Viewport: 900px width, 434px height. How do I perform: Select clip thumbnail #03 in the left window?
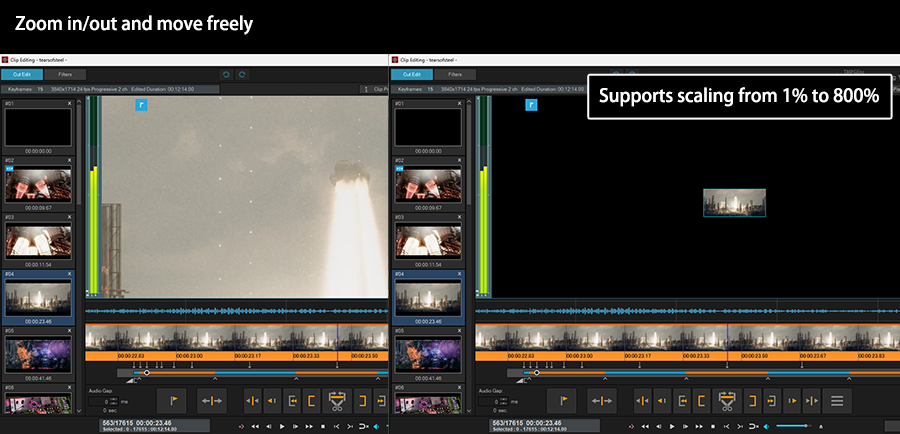tap(38, 241)
